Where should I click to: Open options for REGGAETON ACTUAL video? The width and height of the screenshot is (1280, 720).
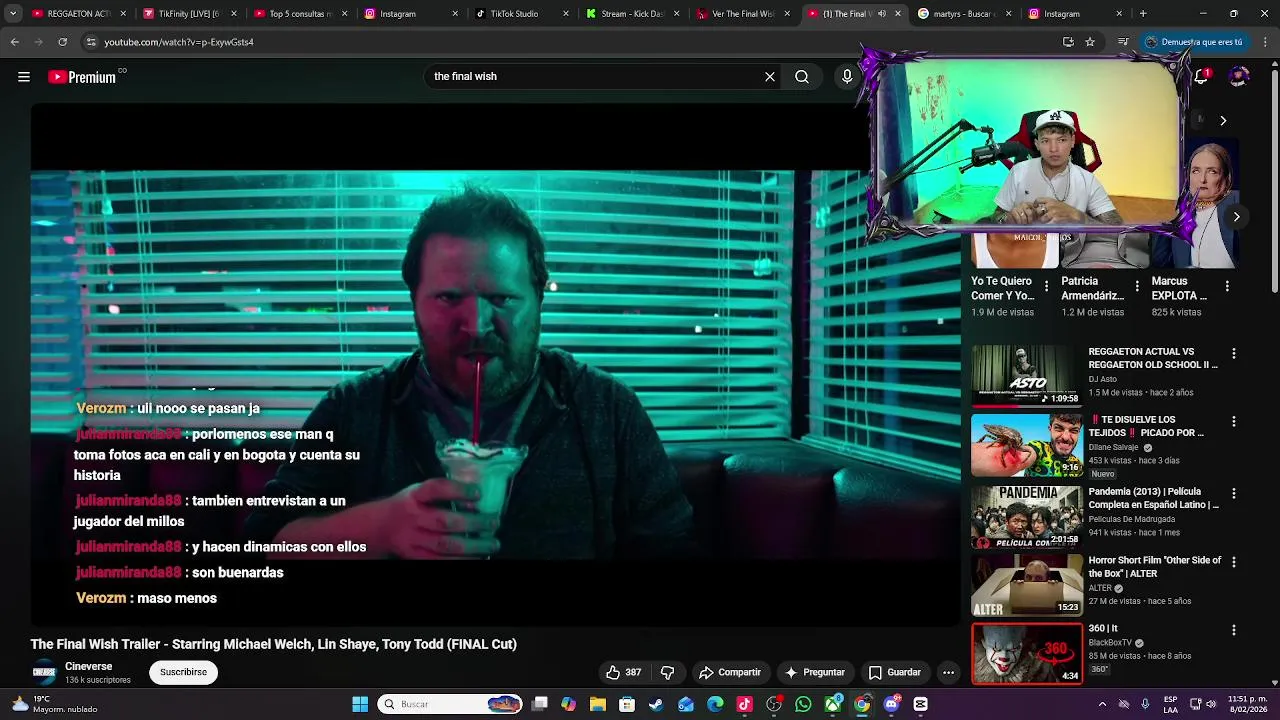tap(1233, 354)
